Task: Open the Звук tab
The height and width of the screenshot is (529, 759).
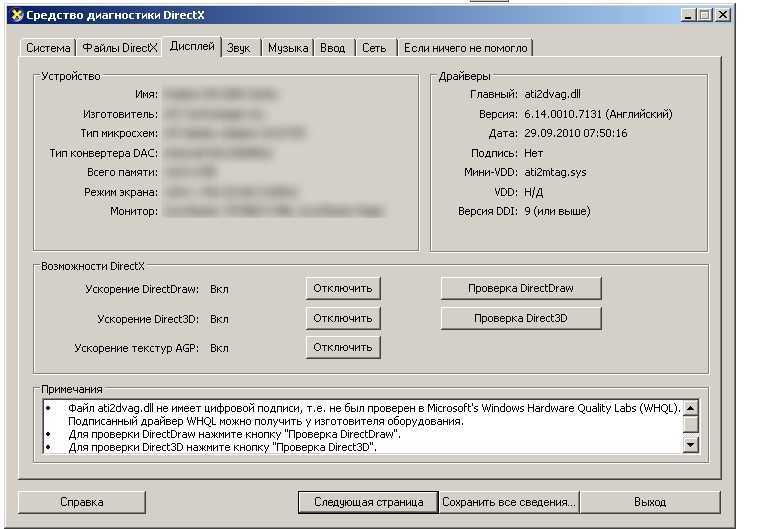Action: point(239,48)
